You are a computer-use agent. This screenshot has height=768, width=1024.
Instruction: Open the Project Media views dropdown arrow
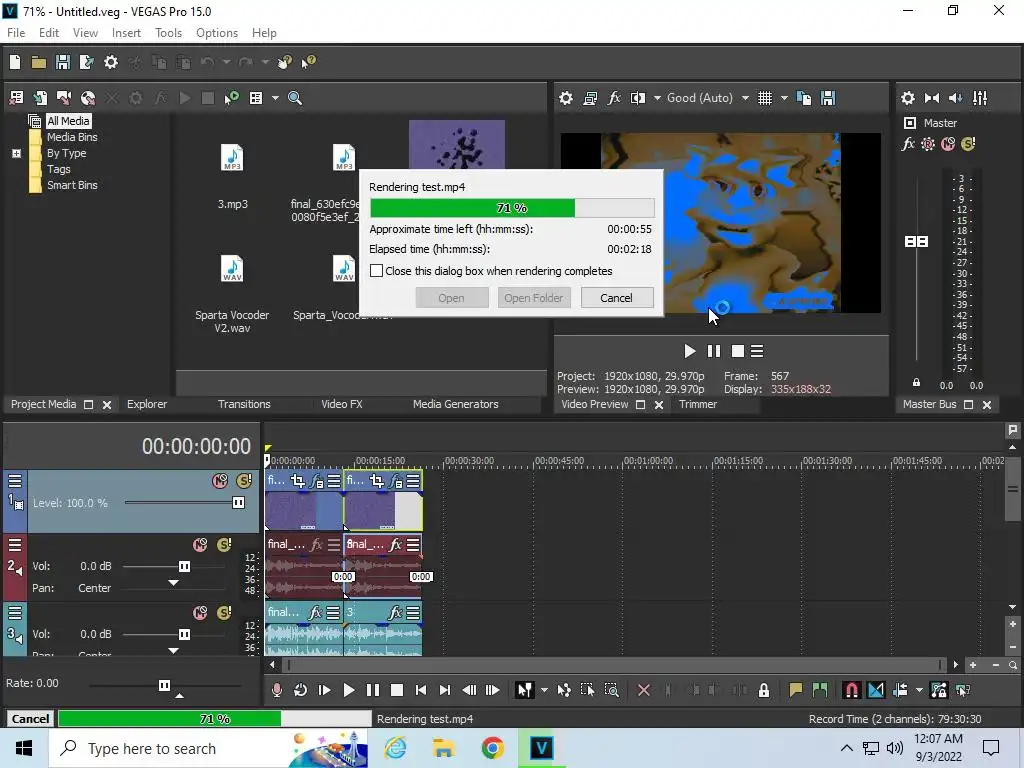coord(275,98)
